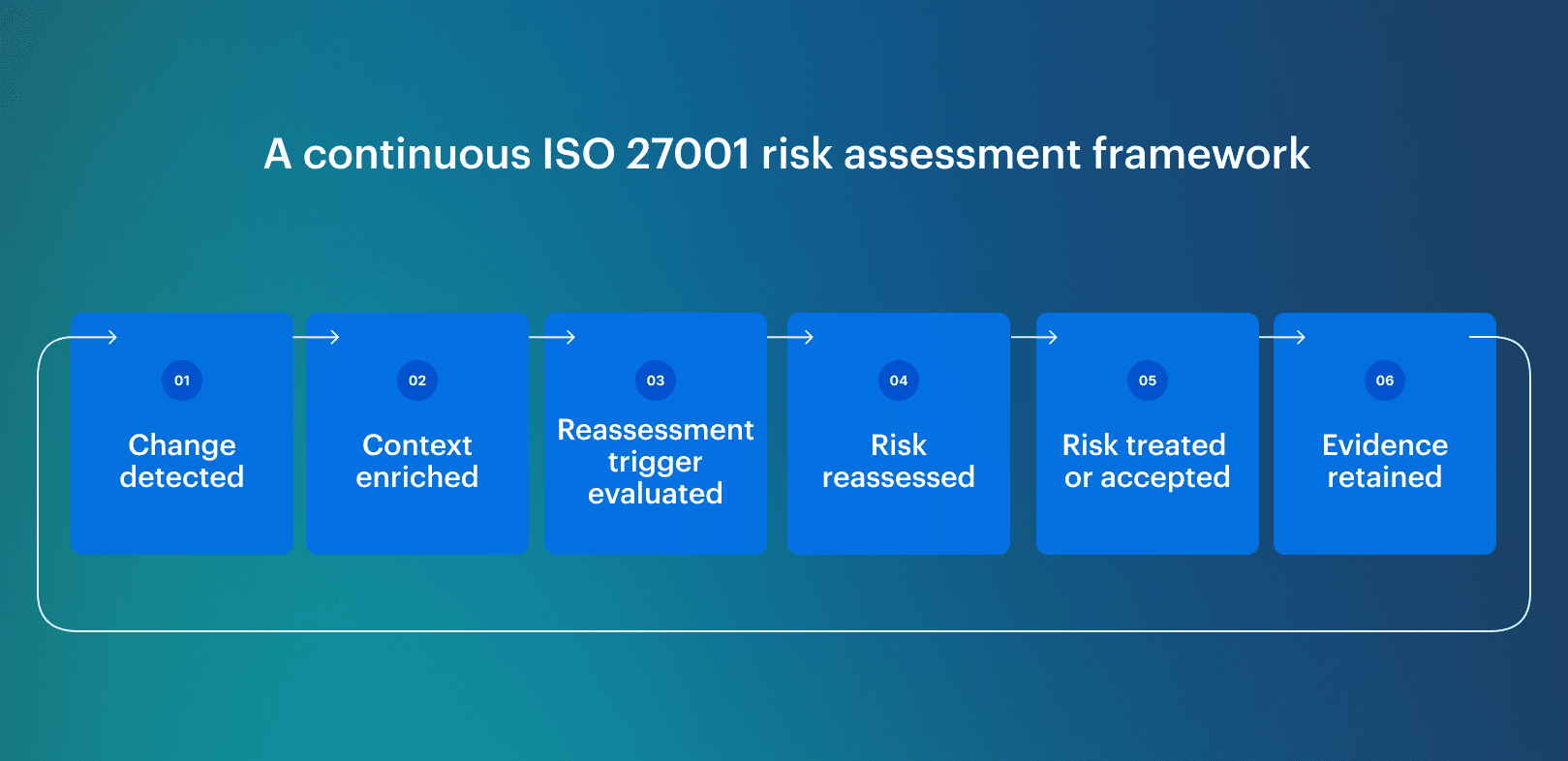Click the title 'A continuous ISO 27001 risk assessment framework'
This screenshot has width=1568, height=761.
(786, 154)
